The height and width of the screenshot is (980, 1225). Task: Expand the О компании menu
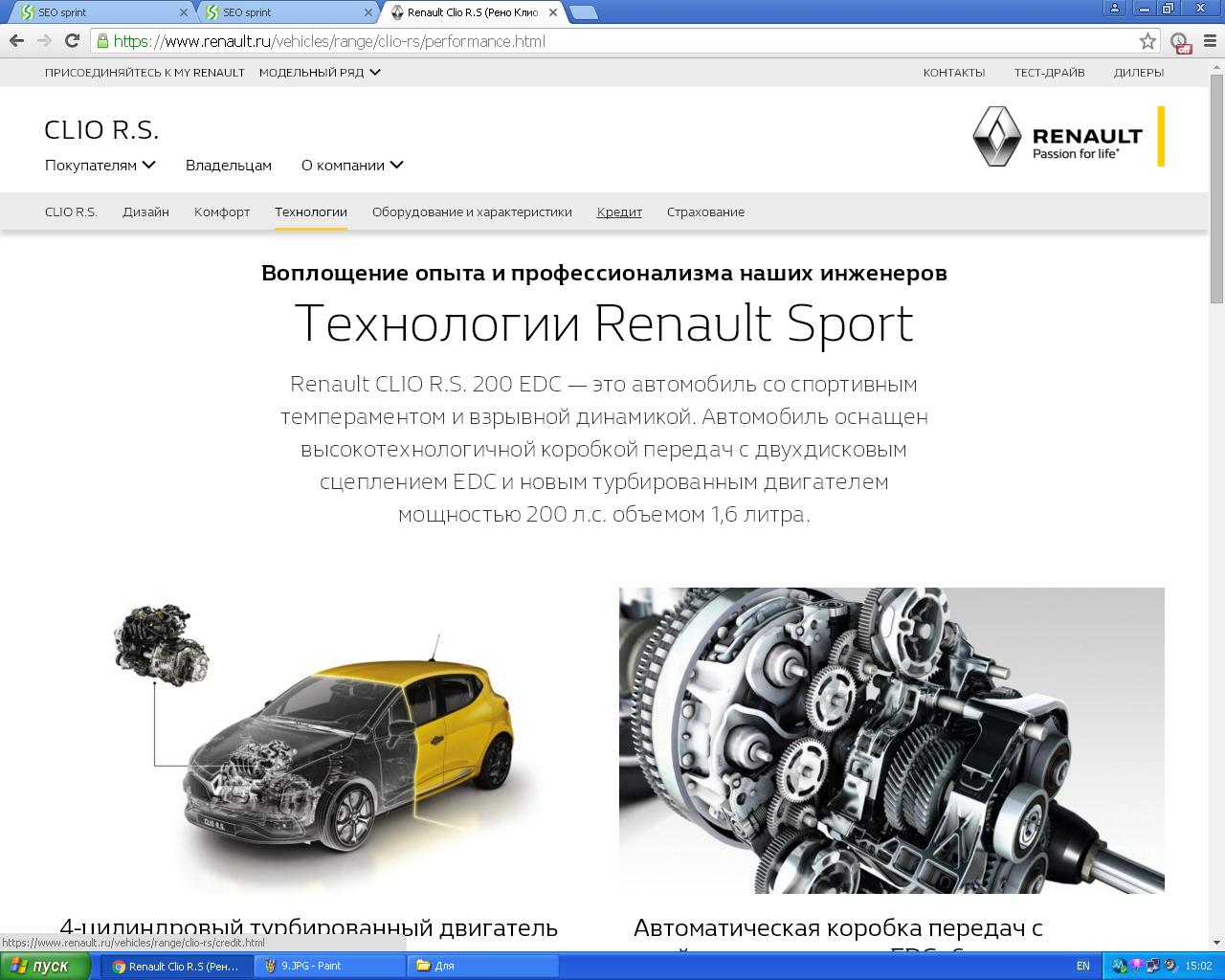(x=352, y=165)
